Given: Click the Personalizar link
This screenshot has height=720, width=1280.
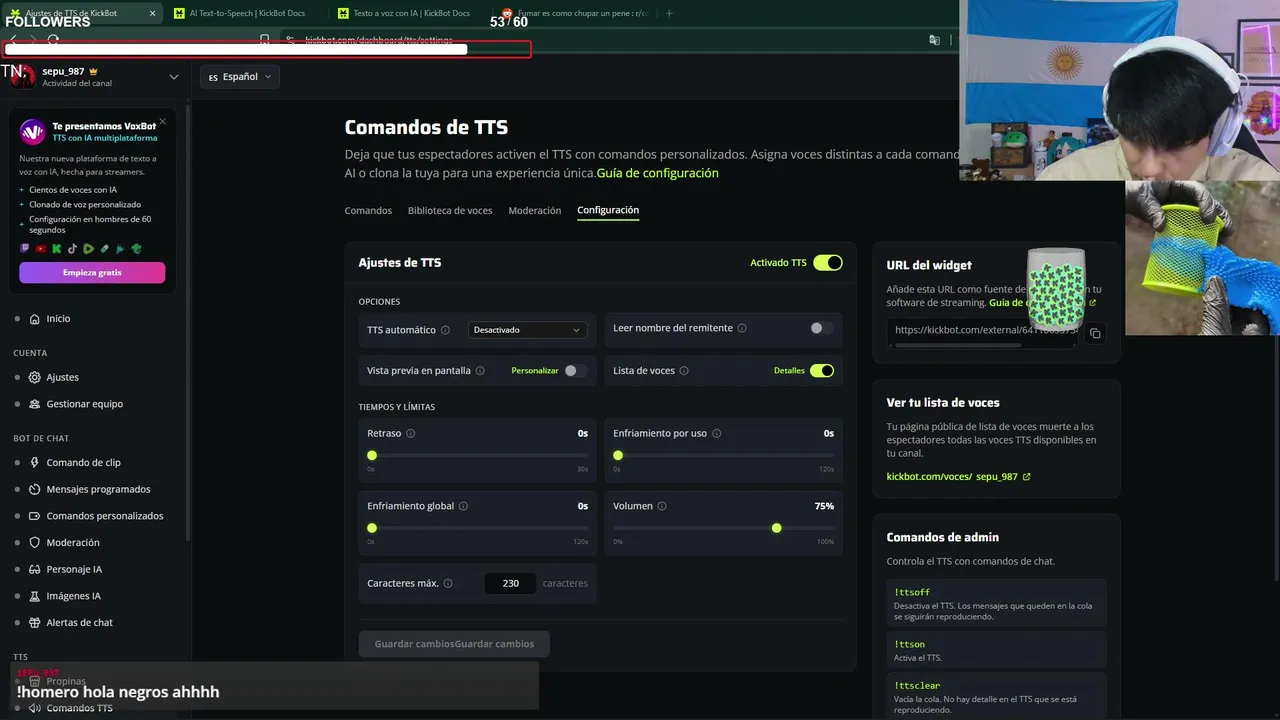Looking at the screenshot, I should [x=535, y=371].
